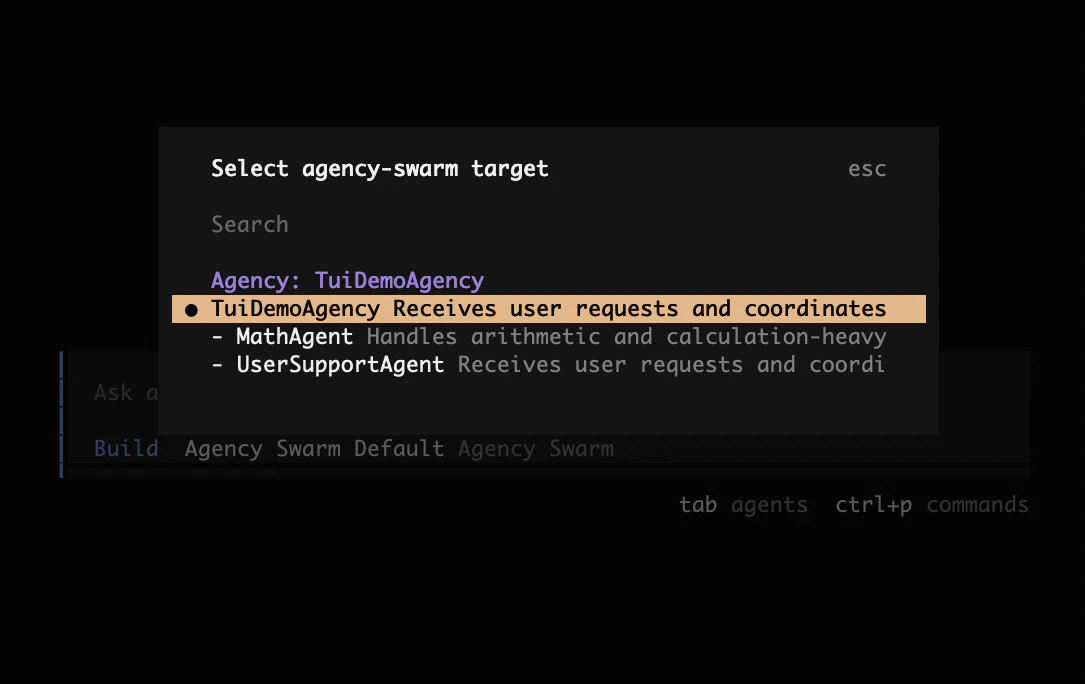Click the "tab agents" status bar hint
1085x684 pixels.
[744, 505]
